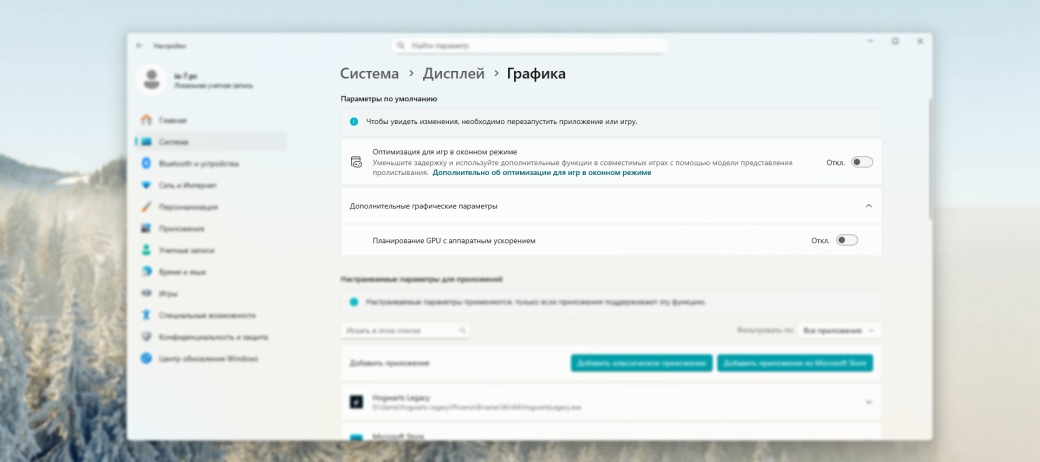
Task: Select Специальные возможности sidebar label
Action: click(207, 316)
